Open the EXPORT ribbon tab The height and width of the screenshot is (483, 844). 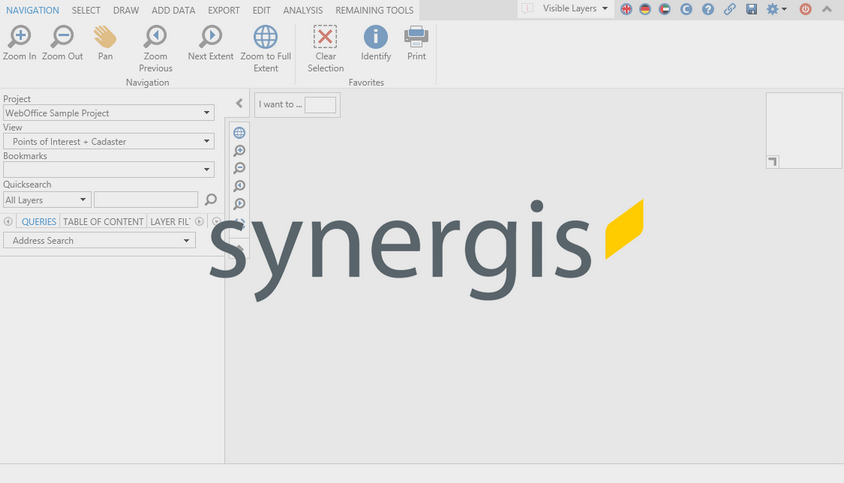click(224, 10)
